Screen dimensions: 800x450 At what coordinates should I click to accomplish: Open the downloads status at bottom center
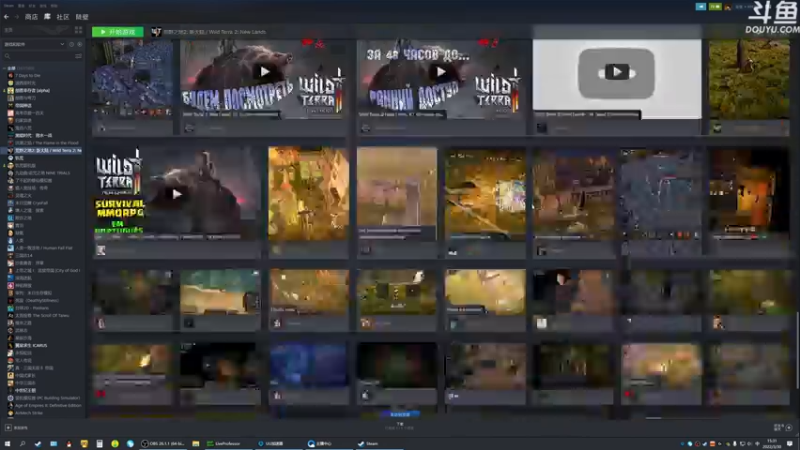pyautogui.click(x=400, y=424)
